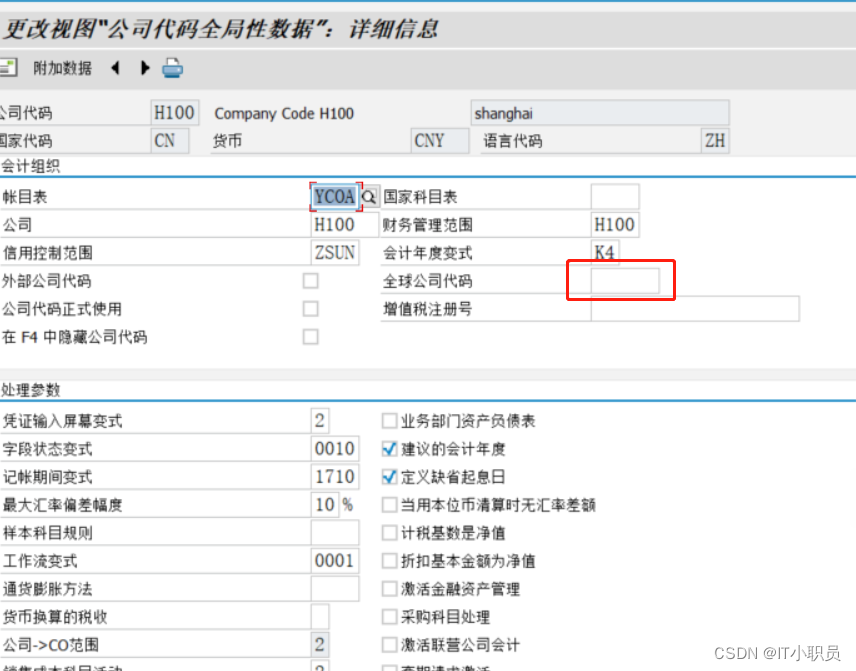The height and width of the screenshot is (671, 856).
Task: Click the shanghai city field
Action: coord(600,113)
